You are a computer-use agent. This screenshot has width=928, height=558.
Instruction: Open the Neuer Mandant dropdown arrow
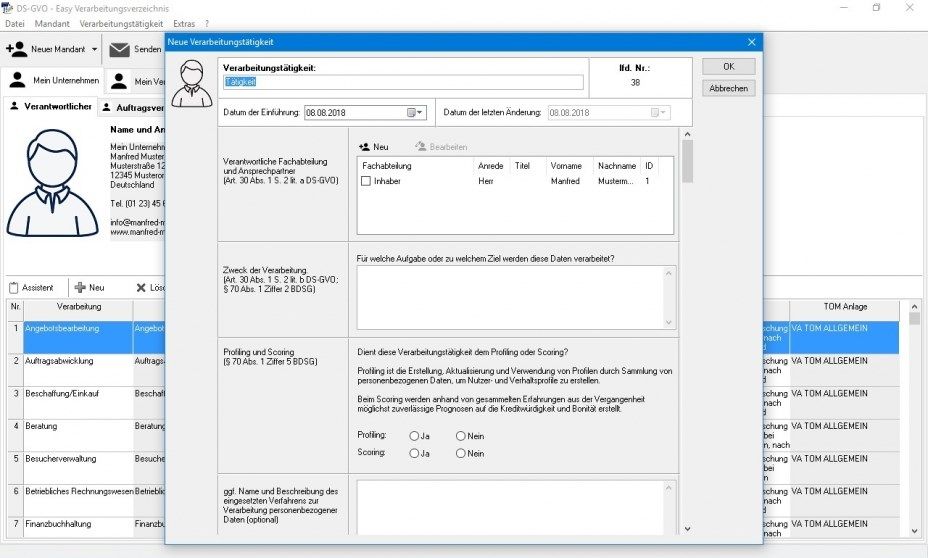click(x=94, y=50)
